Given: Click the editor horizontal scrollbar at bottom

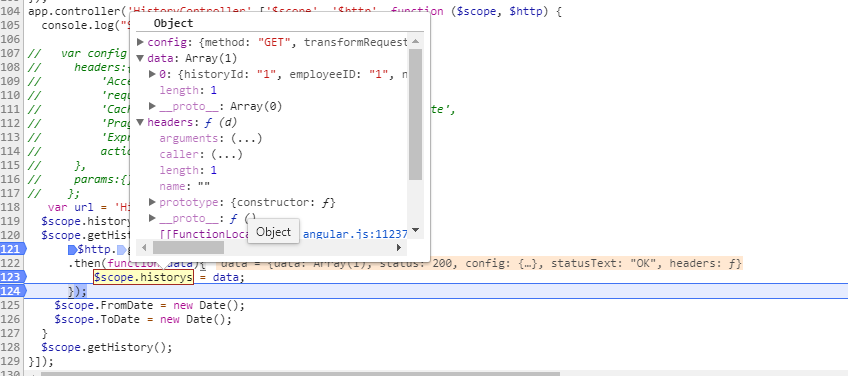Looking at the screenshot, I should [301, 373].
